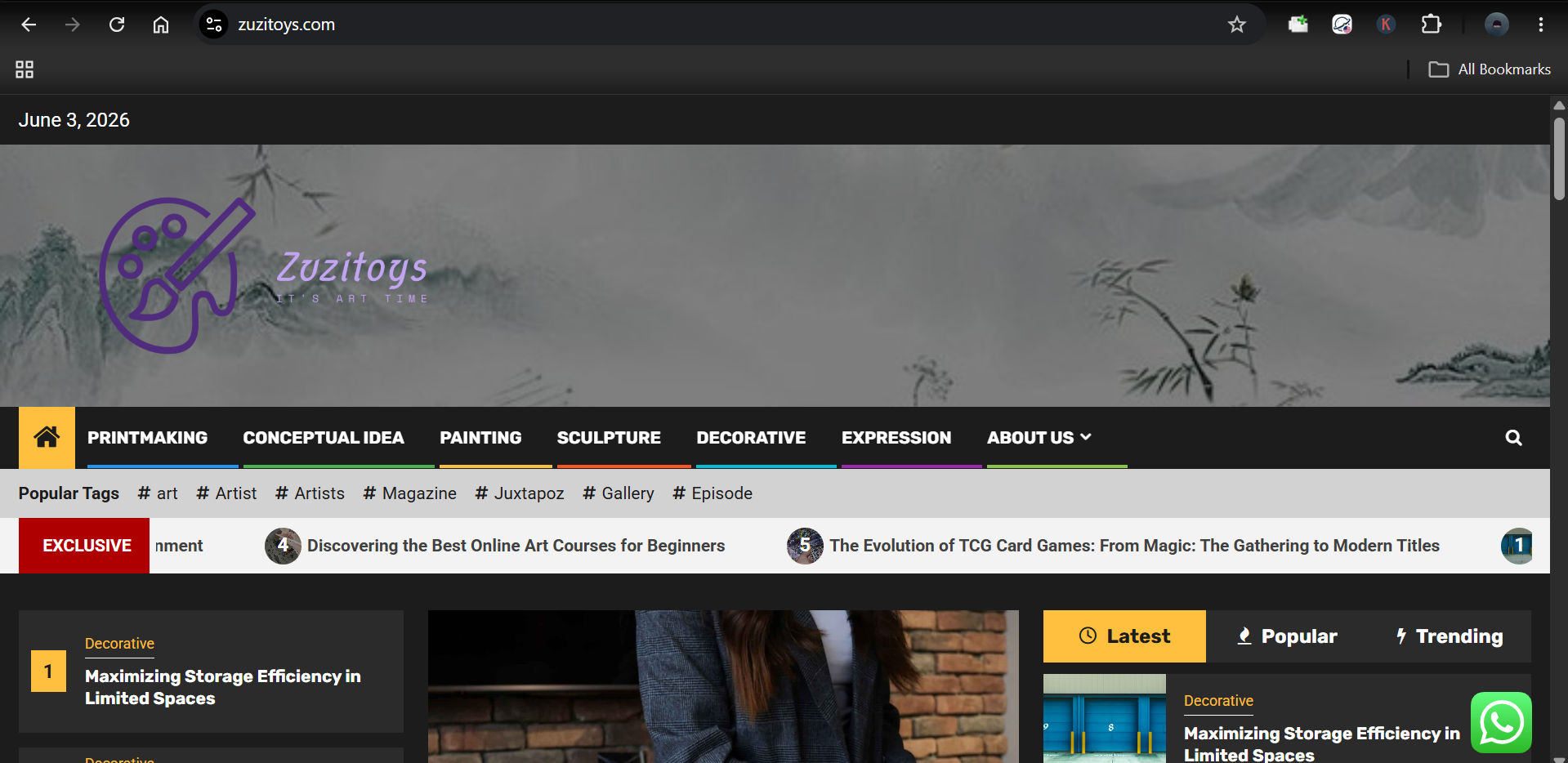Switch to the Trending tab
The width and height of the screenshot is (1568, 763).
tap(1450, 636)
